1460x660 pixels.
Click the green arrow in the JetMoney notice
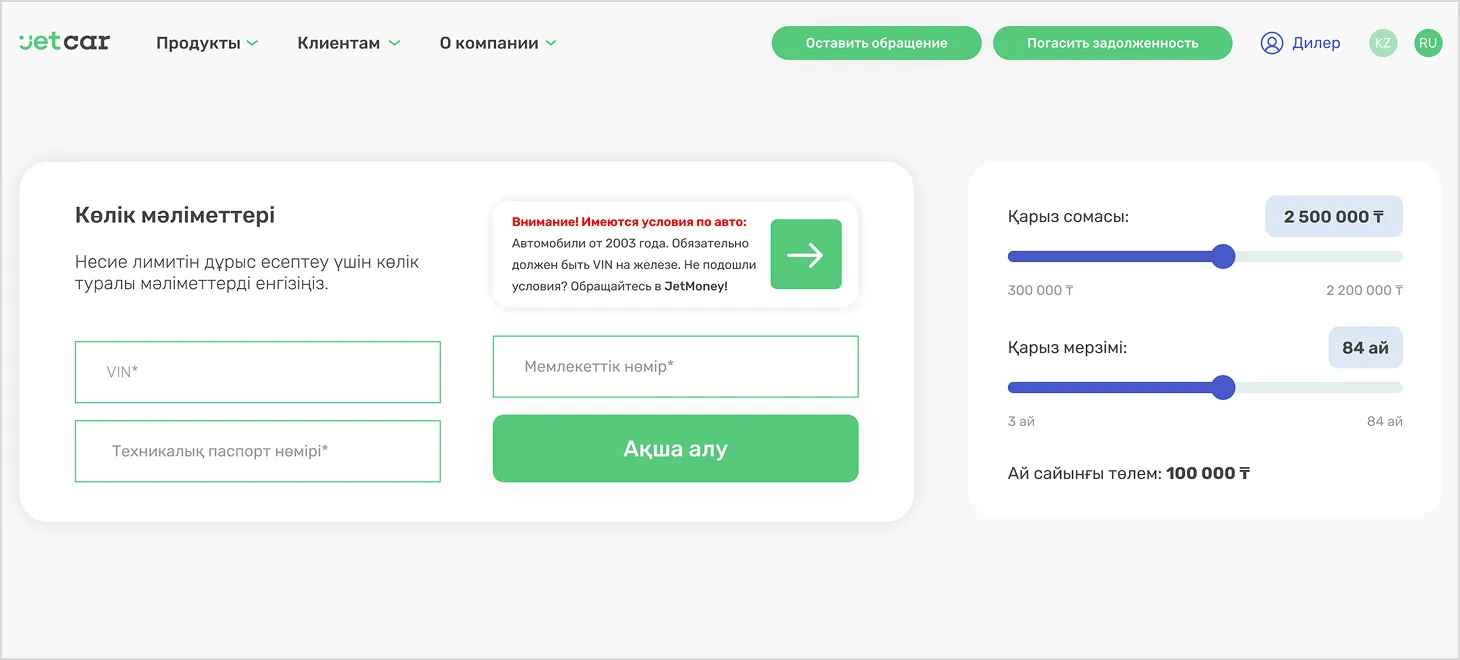pyautogui.click(x=806, y=254)
